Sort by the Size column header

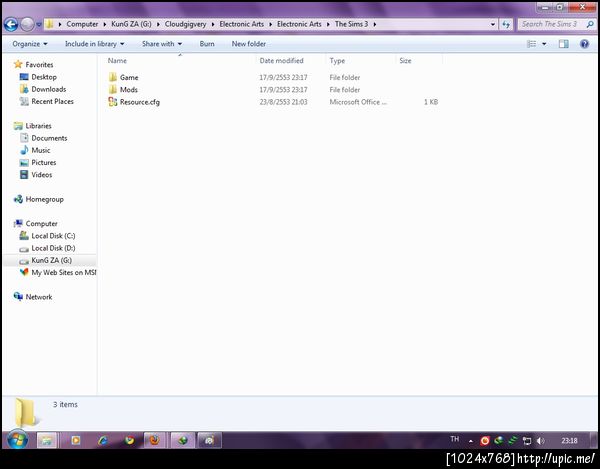tap(405, 60)
